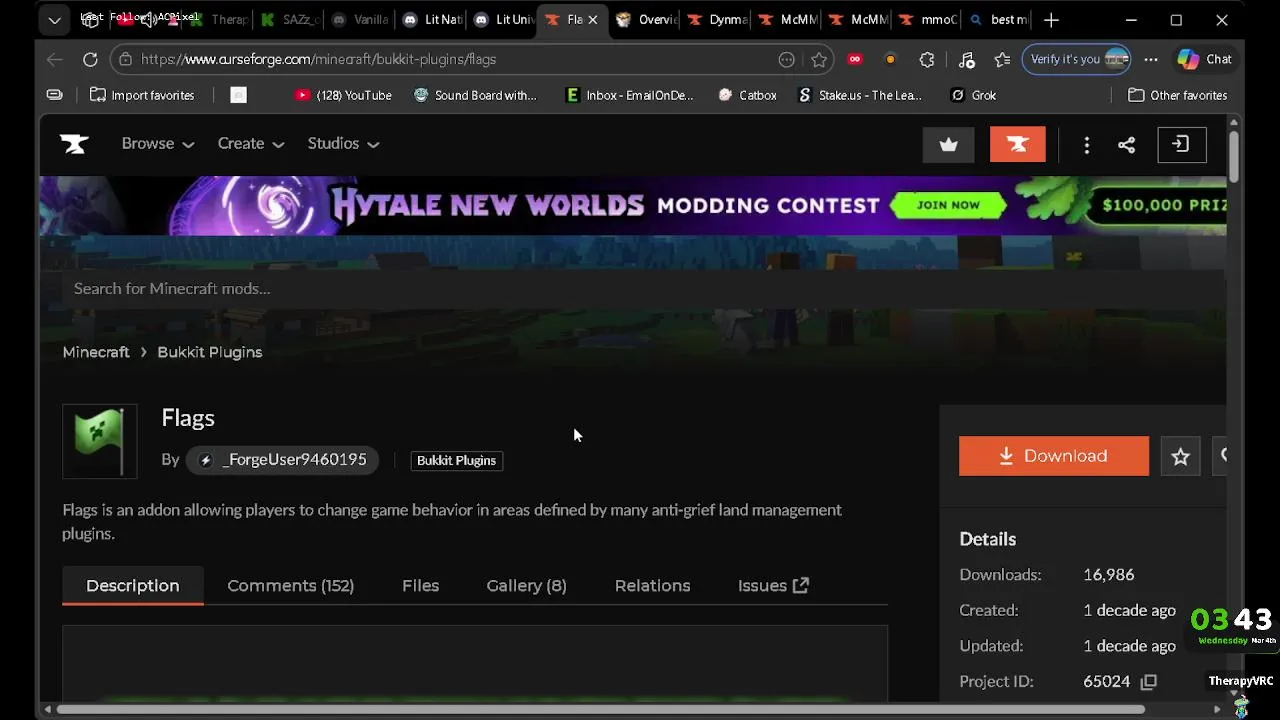Expand the Studios menu
The image size is (1280, 720).
(343, 144)
